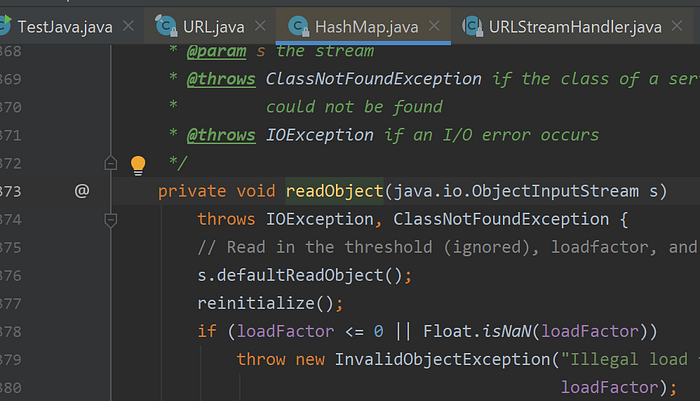
Task: Click the @param doc tag link
Action: point(216,51)
